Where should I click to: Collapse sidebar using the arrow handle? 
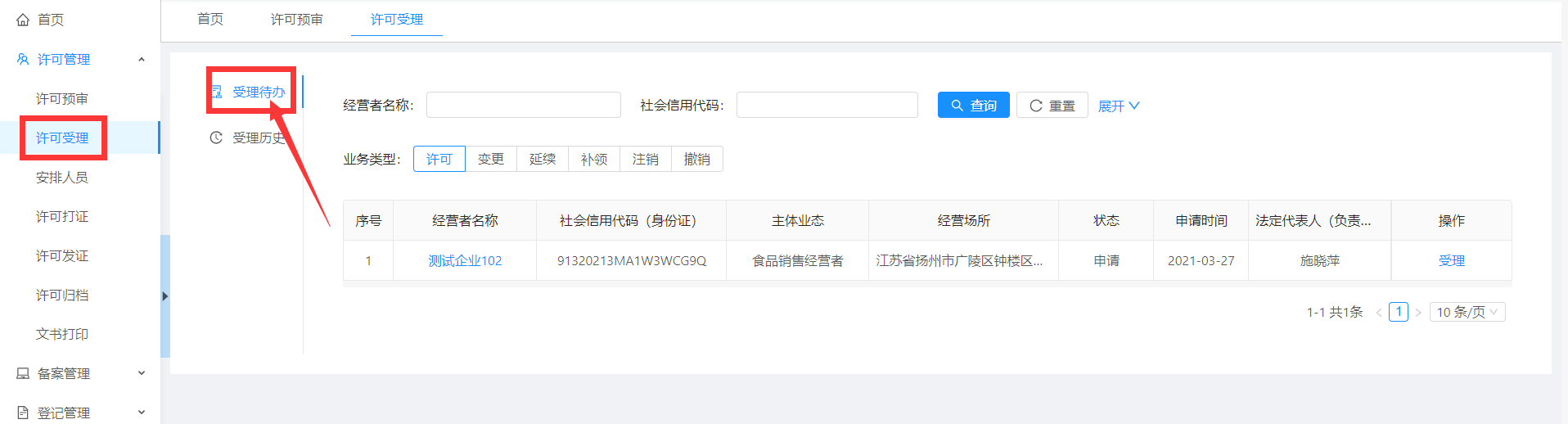pos(164,296)
